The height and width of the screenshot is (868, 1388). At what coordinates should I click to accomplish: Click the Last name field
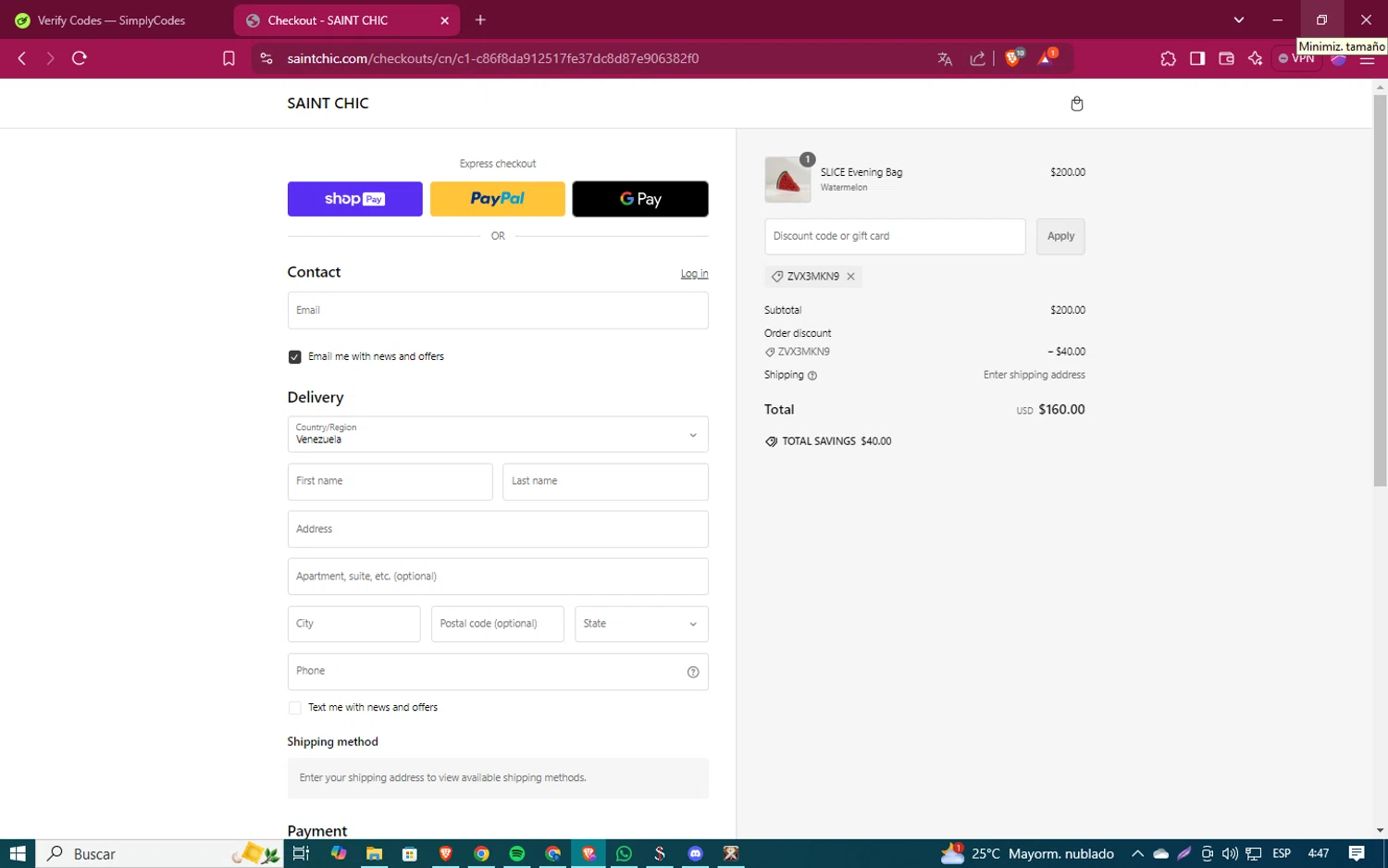pyautogui.click(x=605, y=482)
